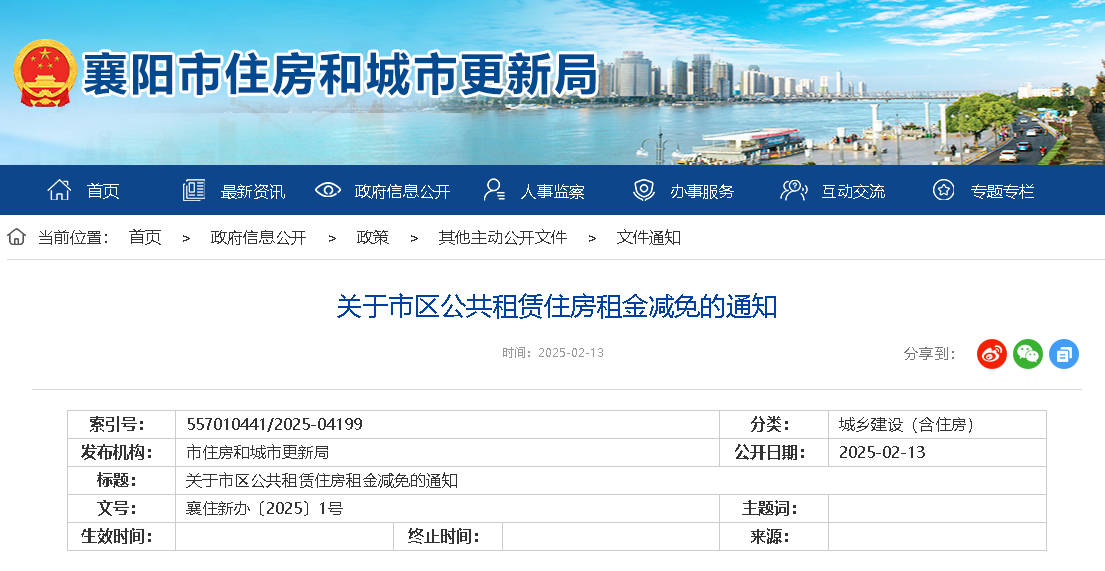Image resolution: width=1105 pixels, height=571 pixels.
Task: Click the home icon in navigation bar
Action: [x=59, y=190]
